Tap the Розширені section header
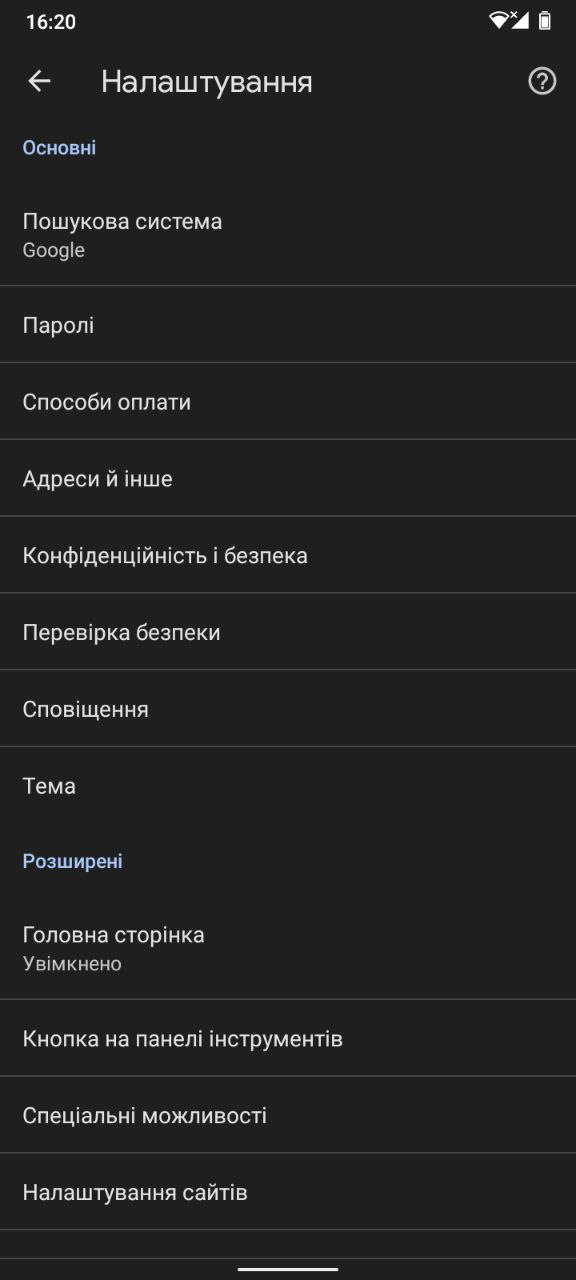This screenshot has height=1280, width=576. click(72, 861)
